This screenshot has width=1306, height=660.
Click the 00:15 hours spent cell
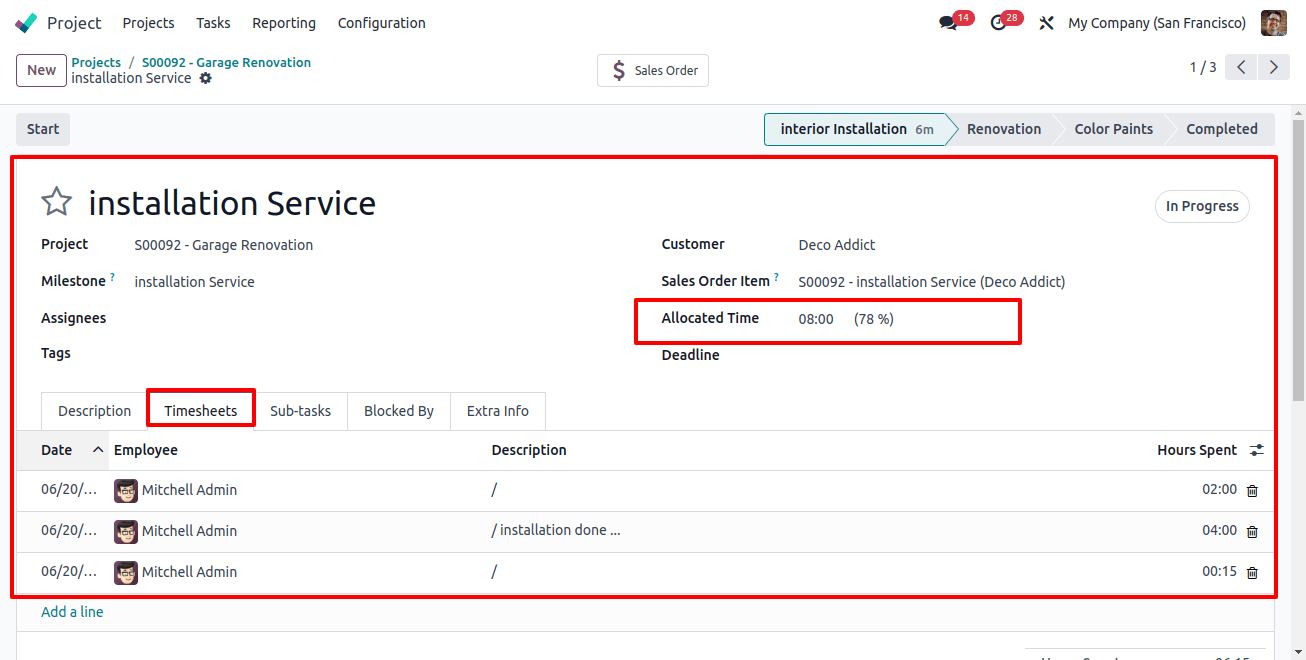(x=1219, y=572)
